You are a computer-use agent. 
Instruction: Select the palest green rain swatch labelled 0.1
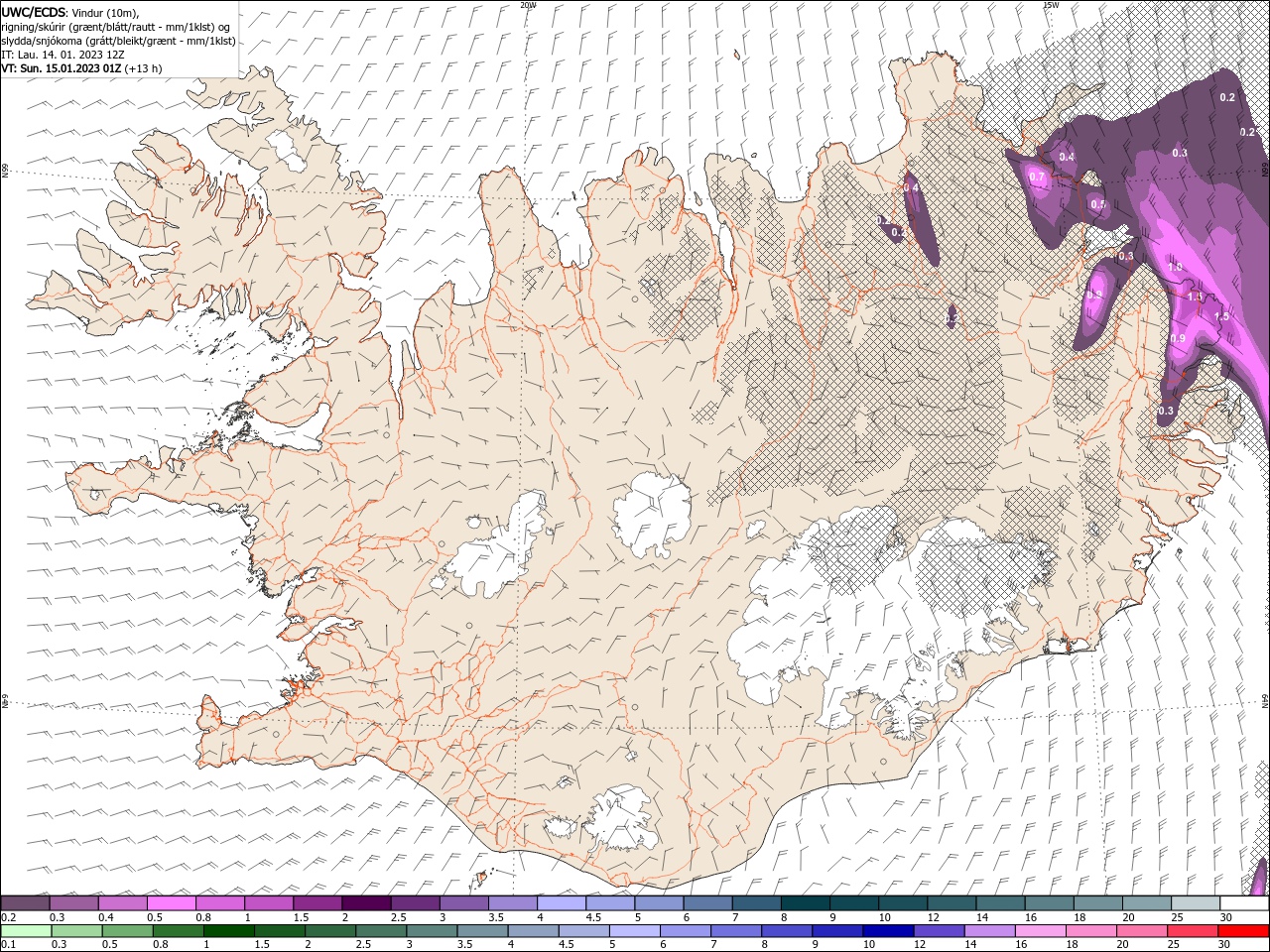click(x=26, y=931)
